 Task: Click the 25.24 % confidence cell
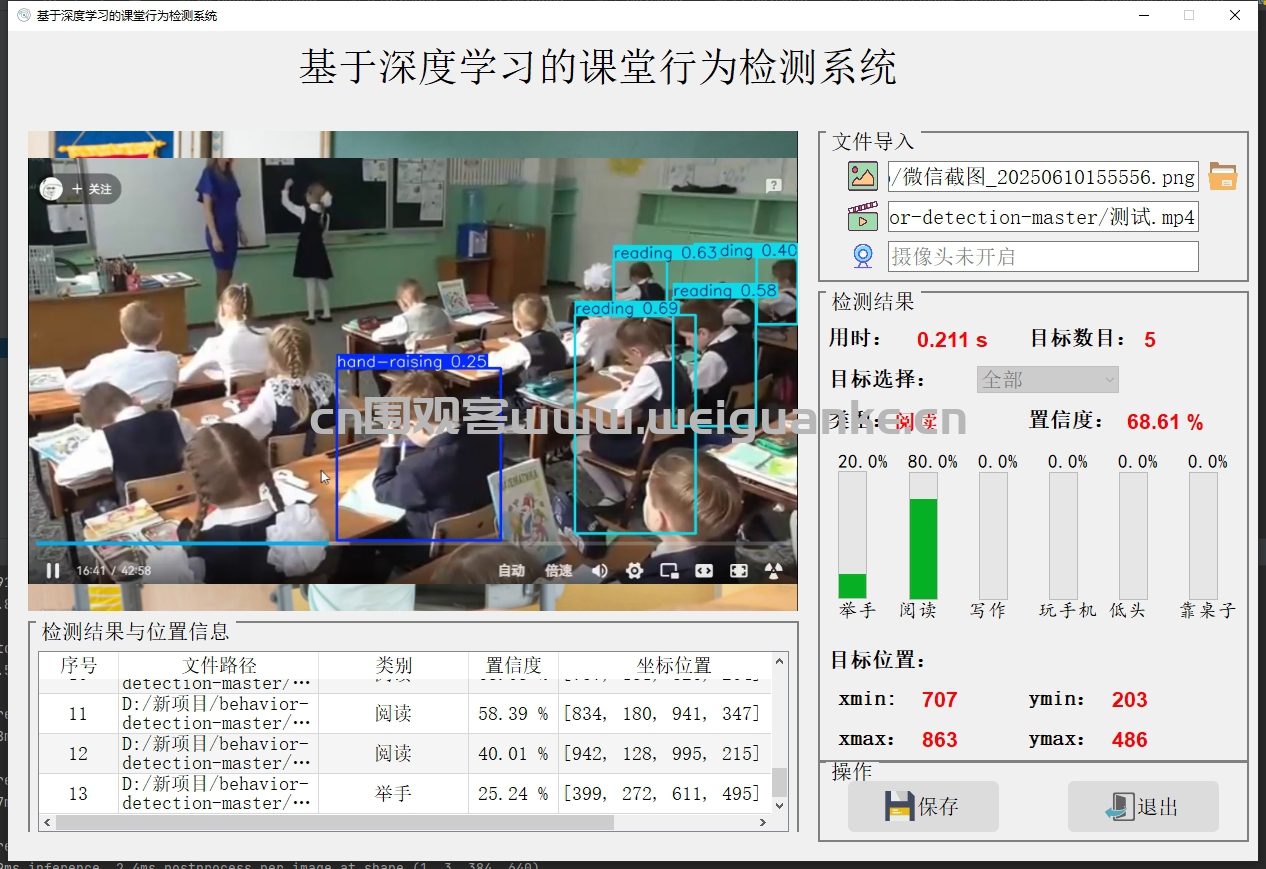point(513,794)
